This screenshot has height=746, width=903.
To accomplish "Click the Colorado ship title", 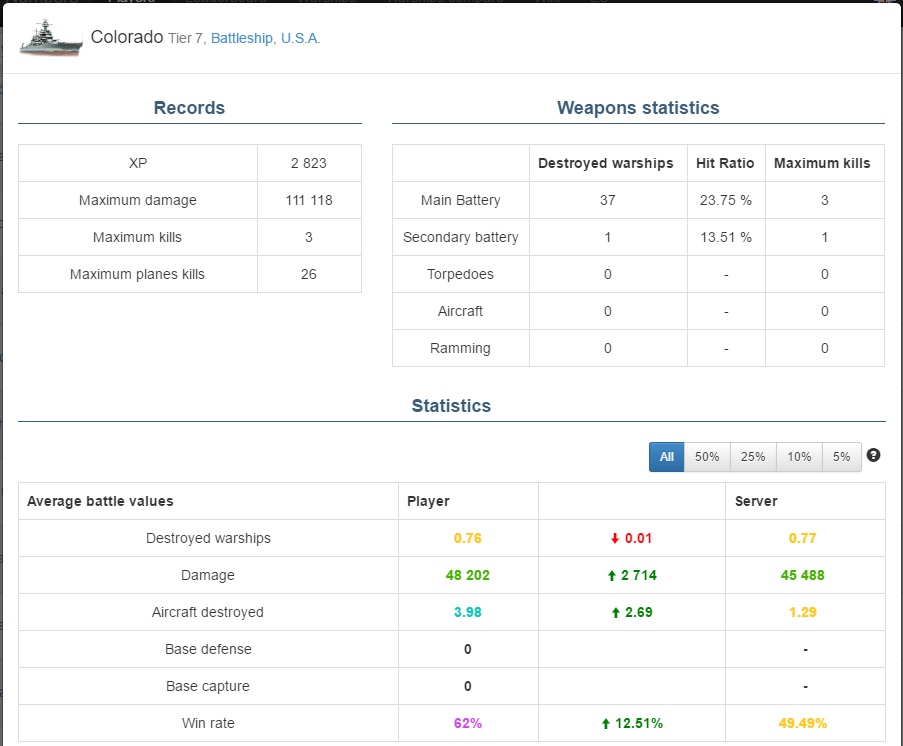I will coord(127,37).
